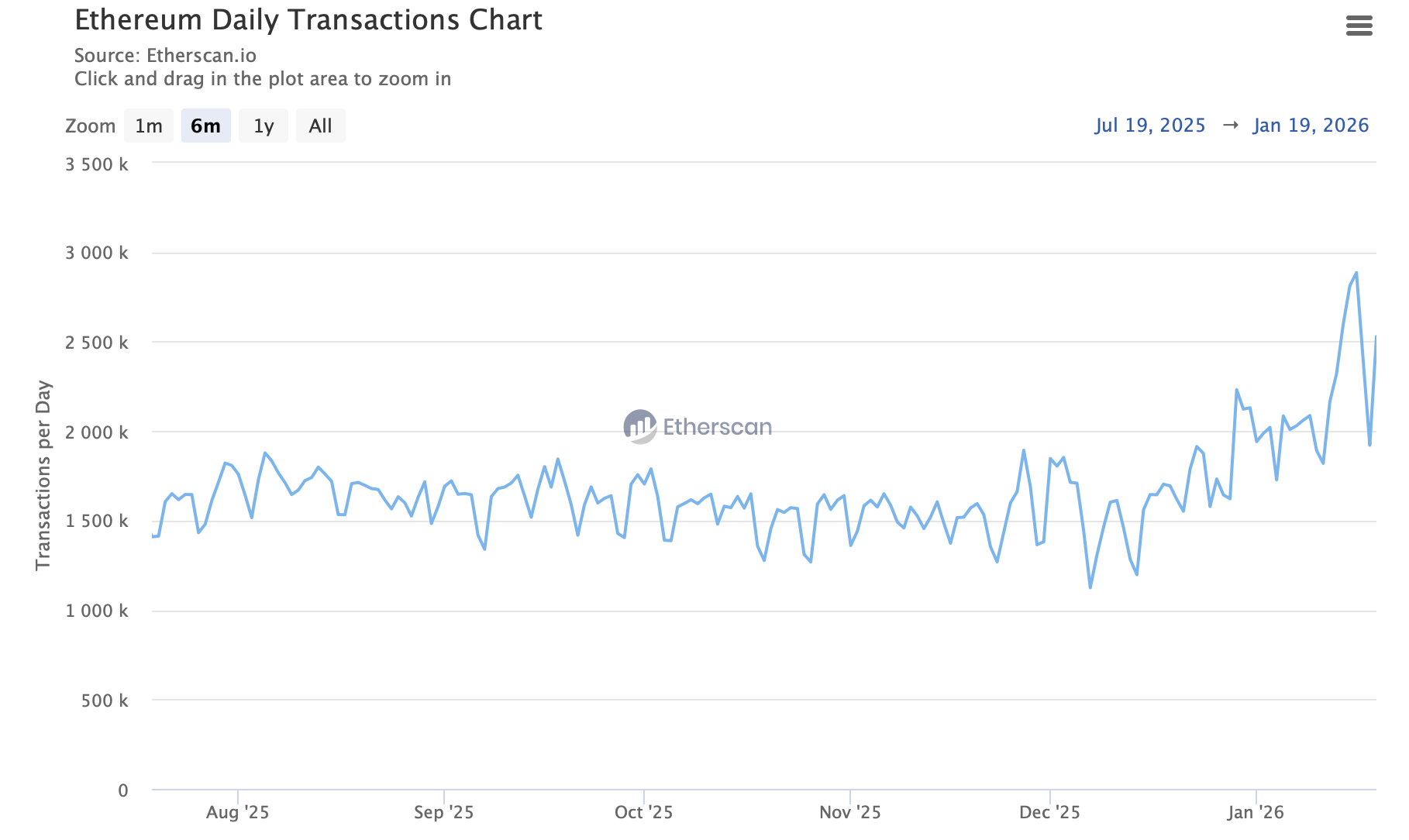Image resolution: width=1409 pixels, height=840 pixels.
Task: Select the 1y zoom range
Action: [264, 126]
